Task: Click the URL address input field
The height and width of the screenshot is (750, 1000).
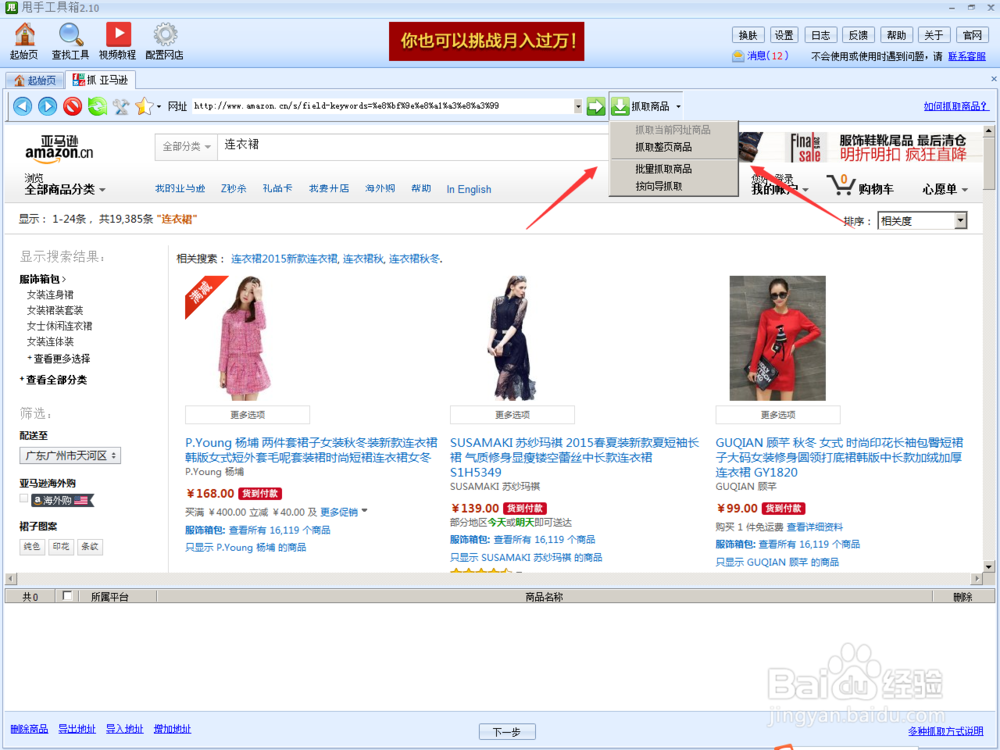Action: pyautogui.click(x=383, y=107)
